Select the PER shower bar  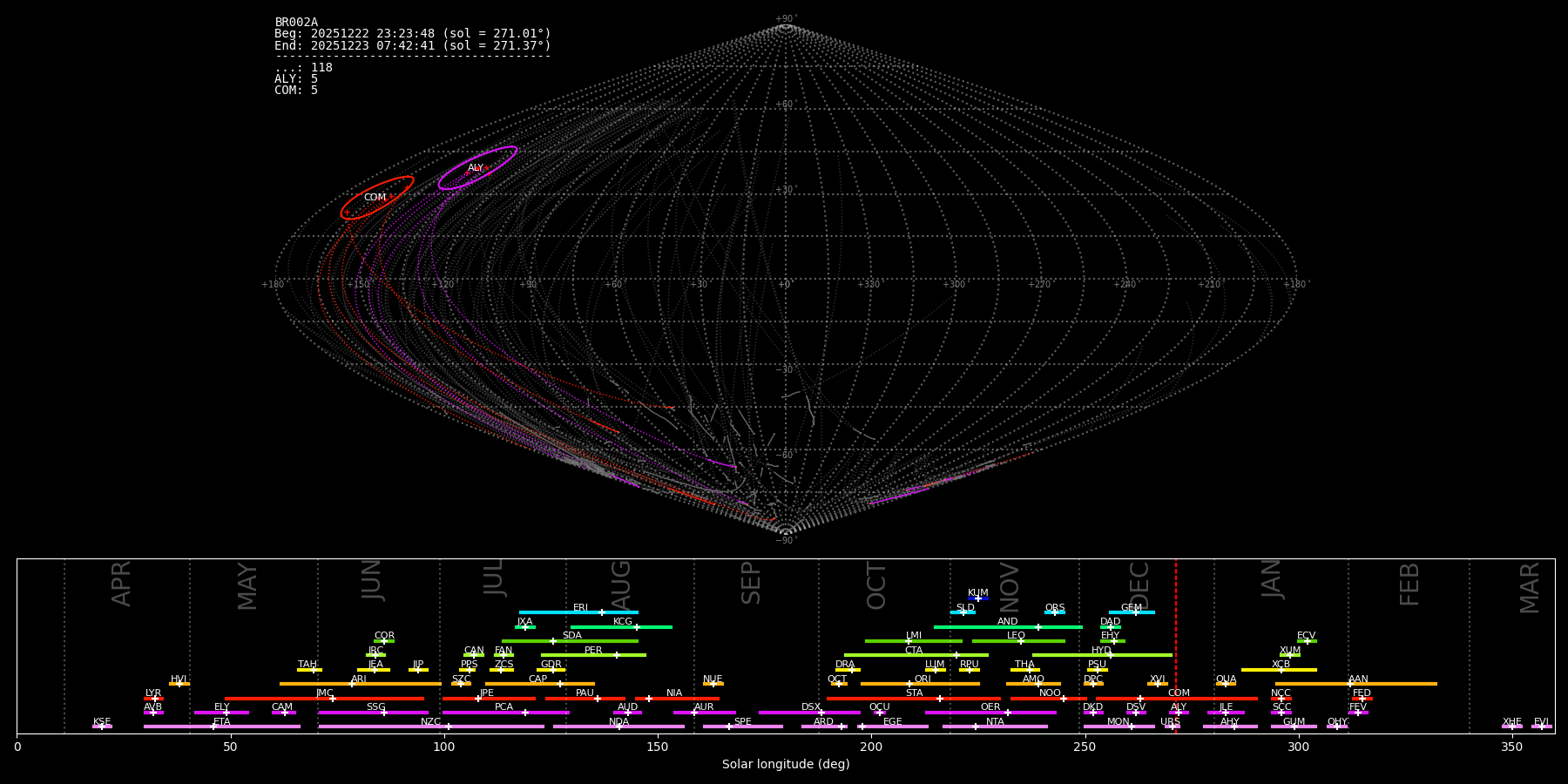click(x=593, y=655)
